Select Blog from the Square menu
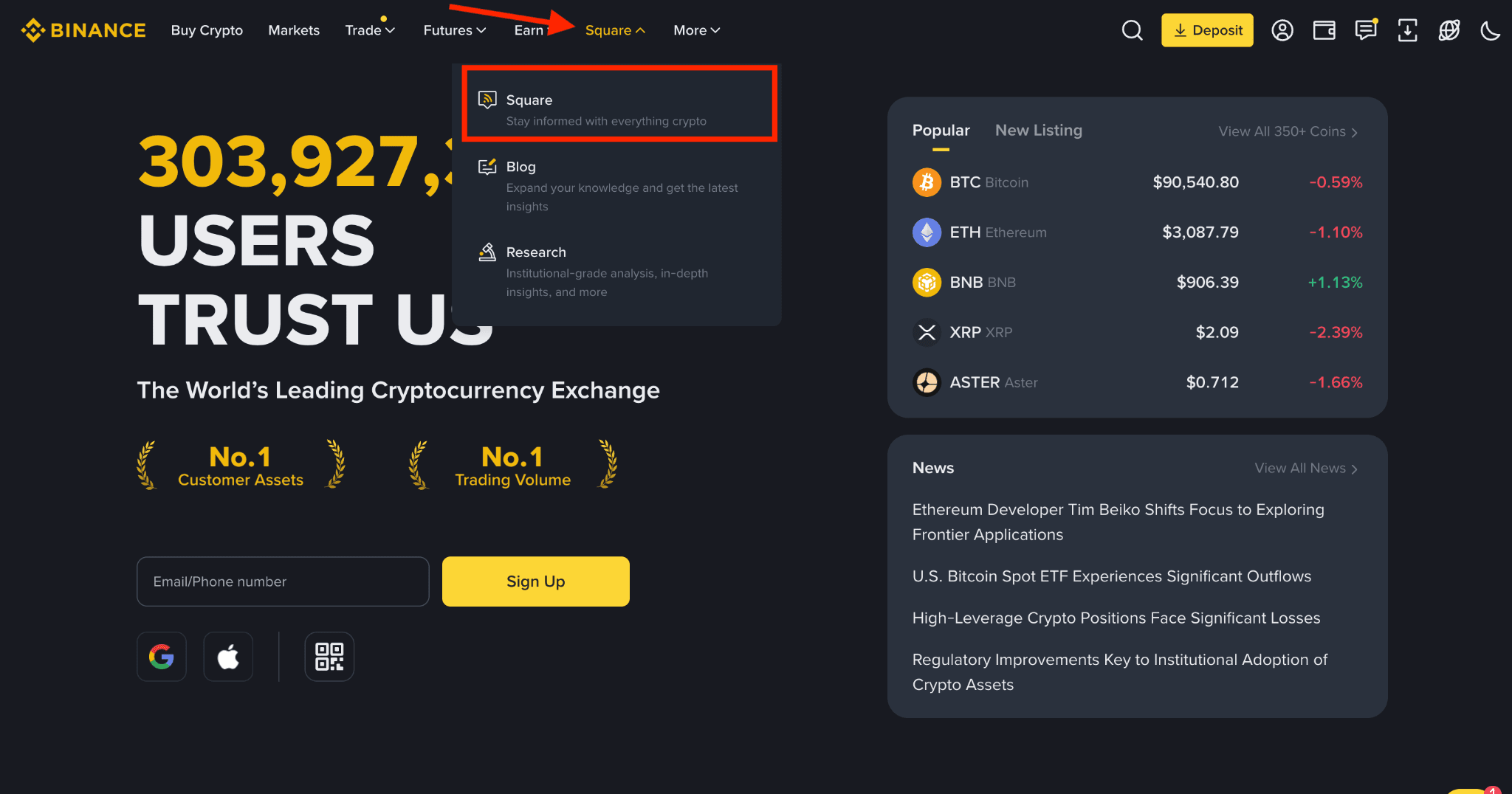This screenshot has width=1512, height=794. (521, 168)
